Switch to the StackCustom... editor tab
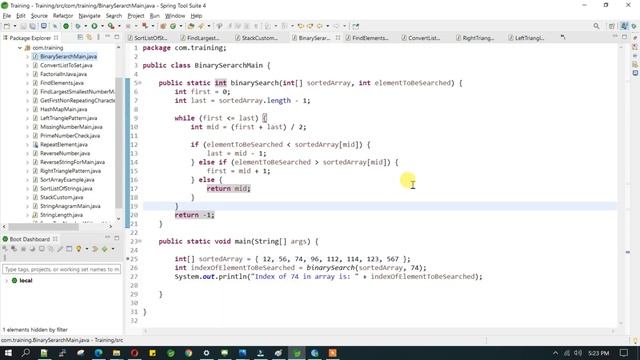Viewport: 640px width, 360px height. click(x=260, y=38)
